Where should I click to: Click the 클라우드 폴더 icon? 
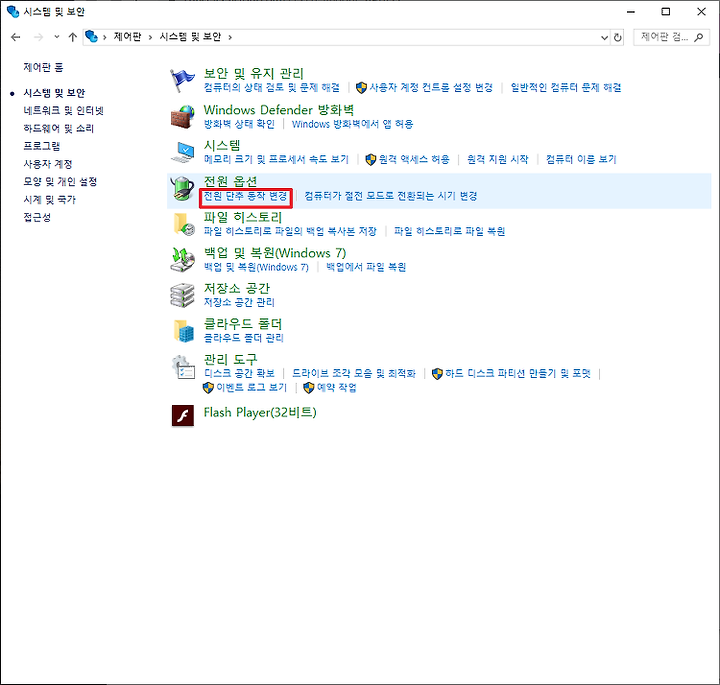(x=184, y=331)
